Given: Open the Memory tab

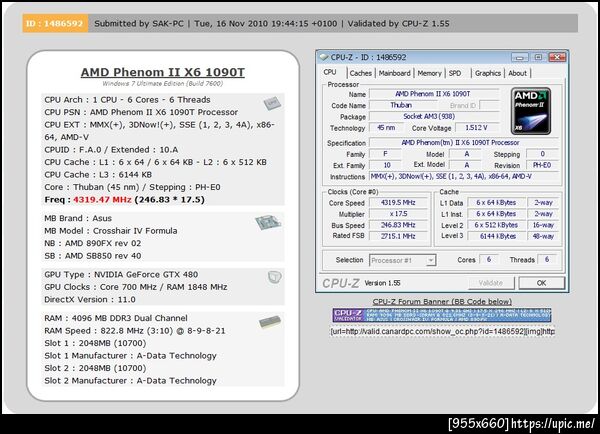Looking at the screenshot, I should (x=429, y=73).
